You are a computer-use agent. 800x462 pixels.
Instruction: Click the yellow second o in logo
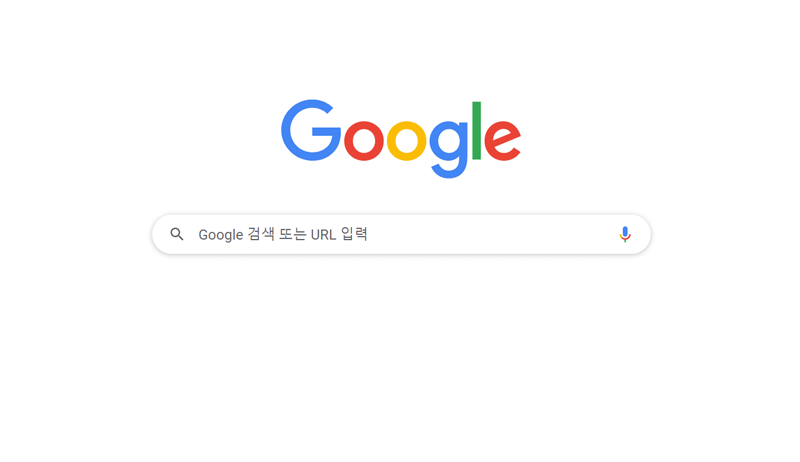[x=406, y=141]
